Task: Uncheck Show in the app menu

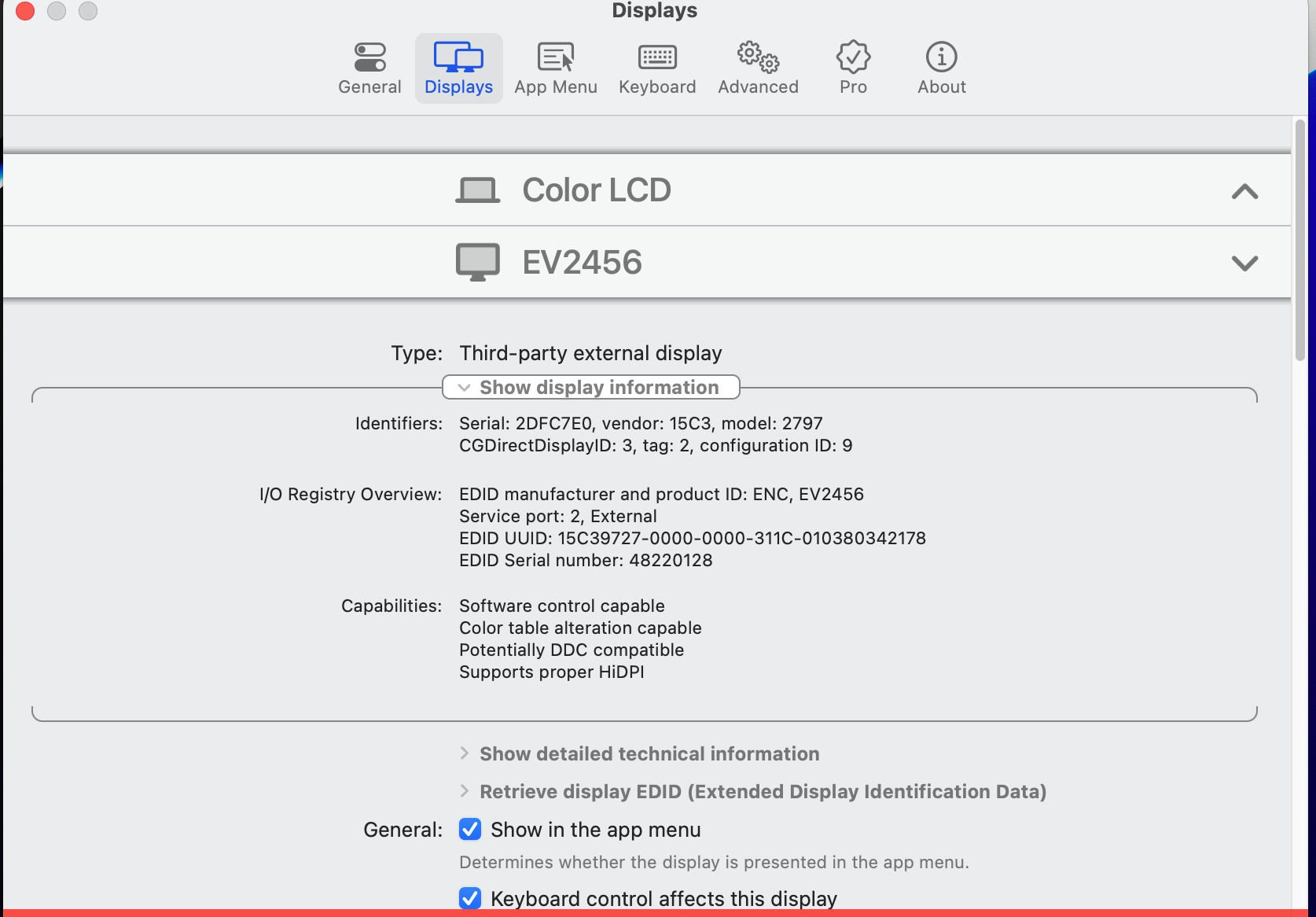Action: [469, 829]
